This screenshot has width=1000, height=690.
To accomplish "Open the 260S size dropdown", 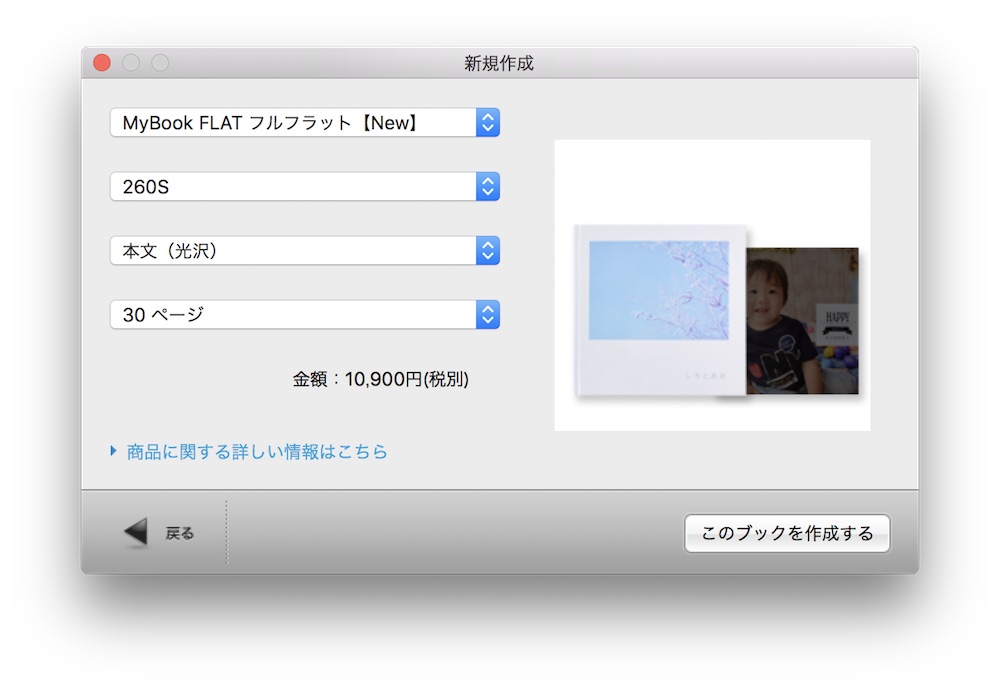I will coord(305,186).
